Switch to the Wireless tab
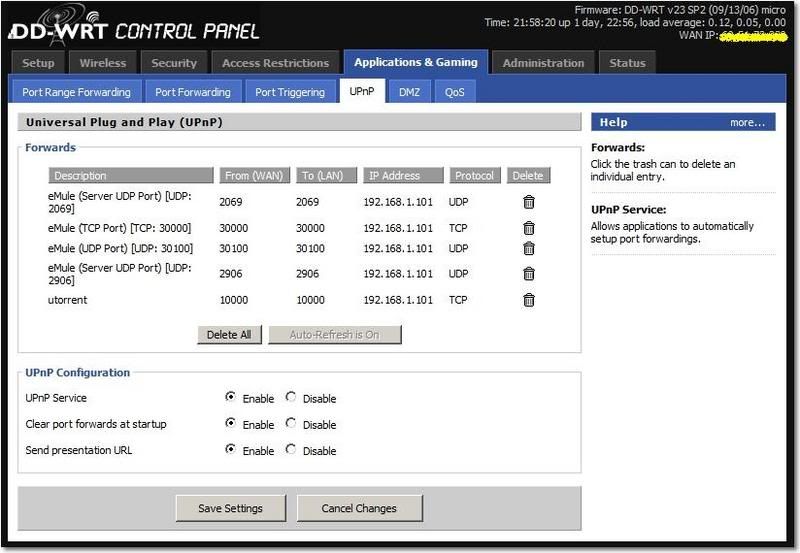This screenshot has height=553, width=800. click(x=103, y=63)
